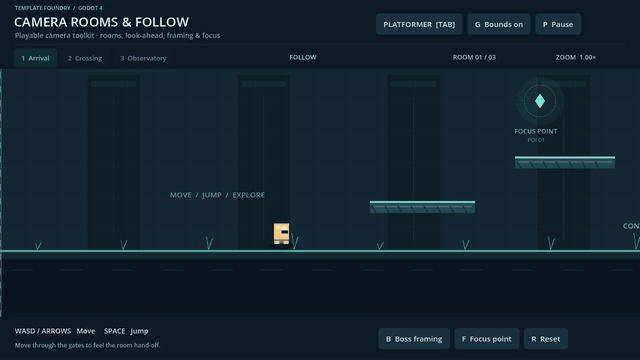Image resolution: width=640 pixels, height=360 pixels.
Task: Click the ROOM 01 / 03 indicator
Action: (x=474, y=57)
